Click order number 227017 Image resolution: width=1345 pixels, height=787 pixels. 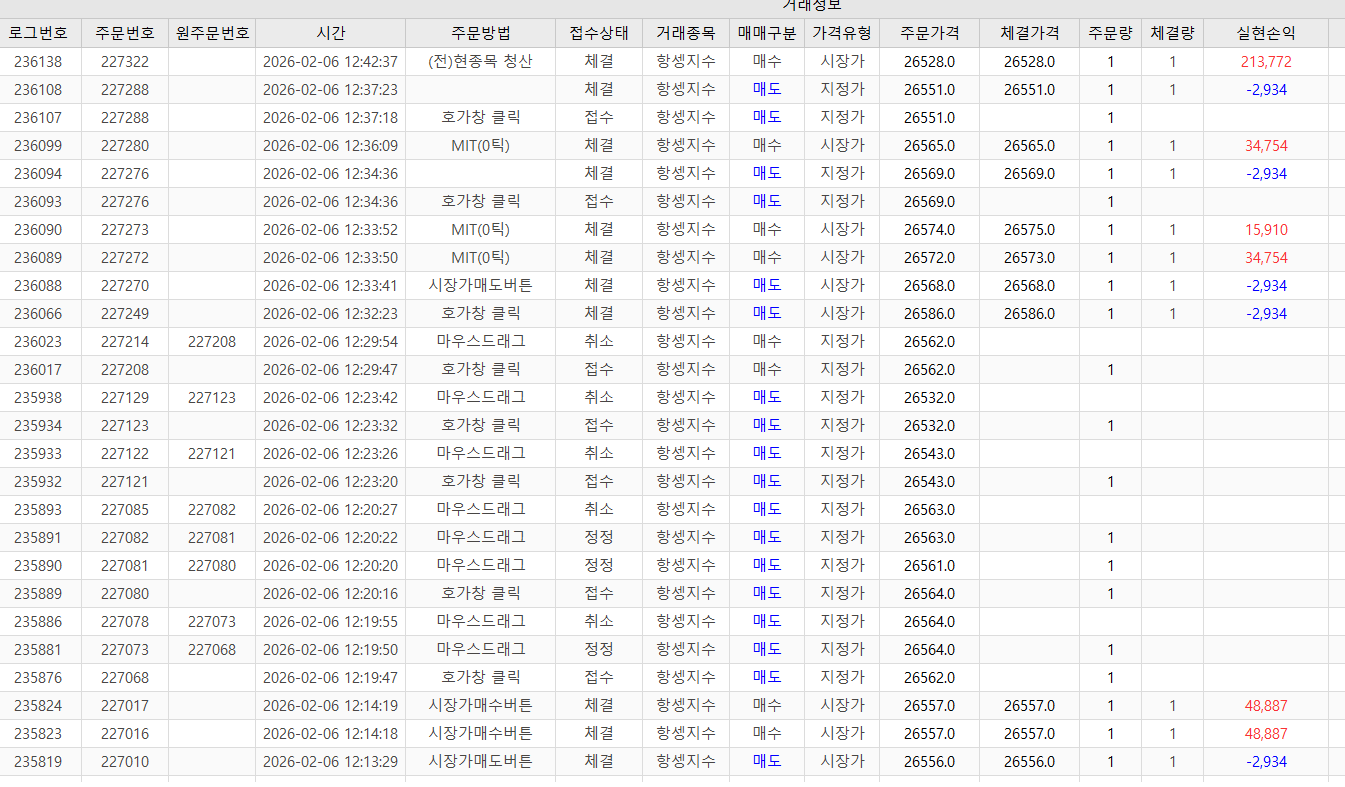125,705
